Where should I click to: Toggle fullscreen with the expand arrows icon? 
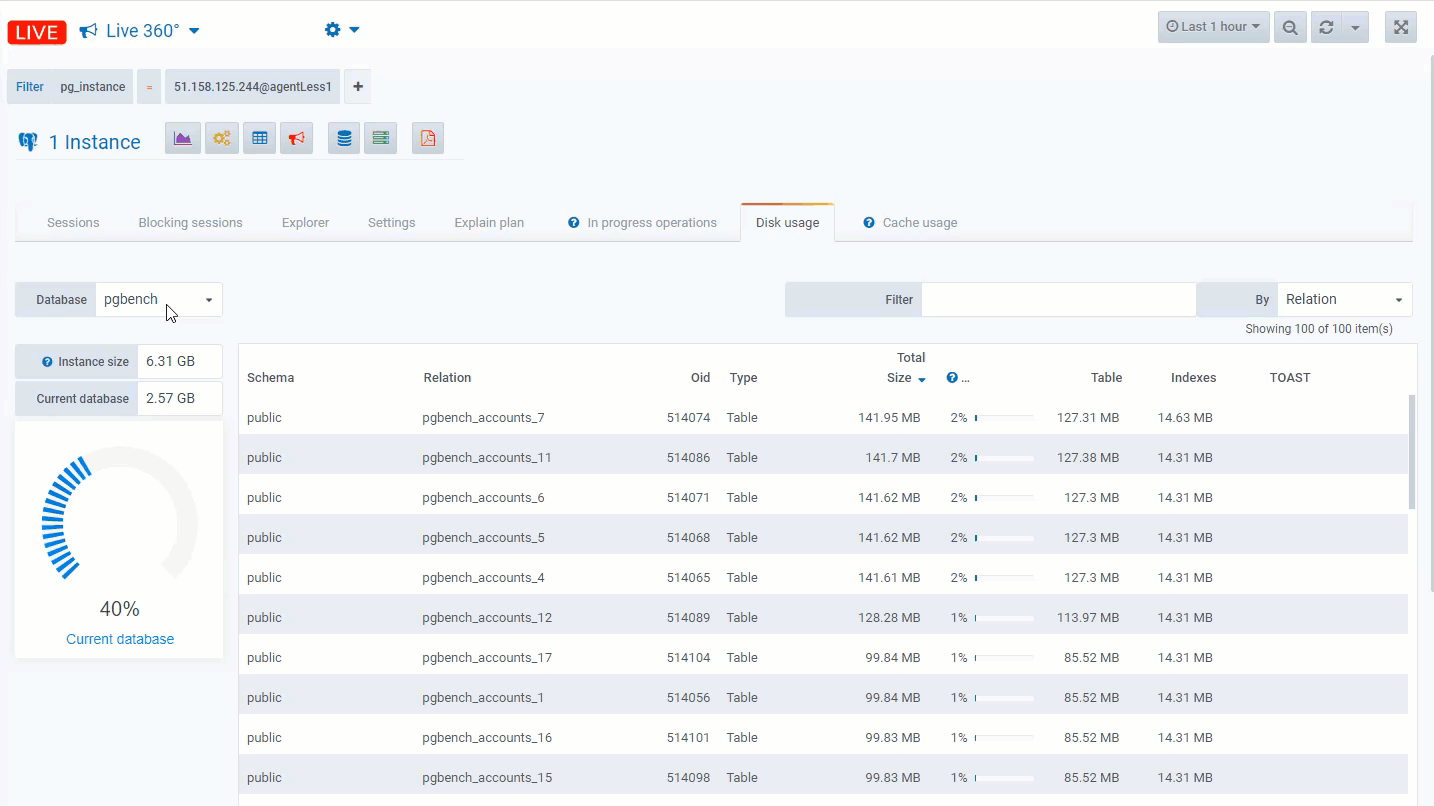coord(1400,28)
